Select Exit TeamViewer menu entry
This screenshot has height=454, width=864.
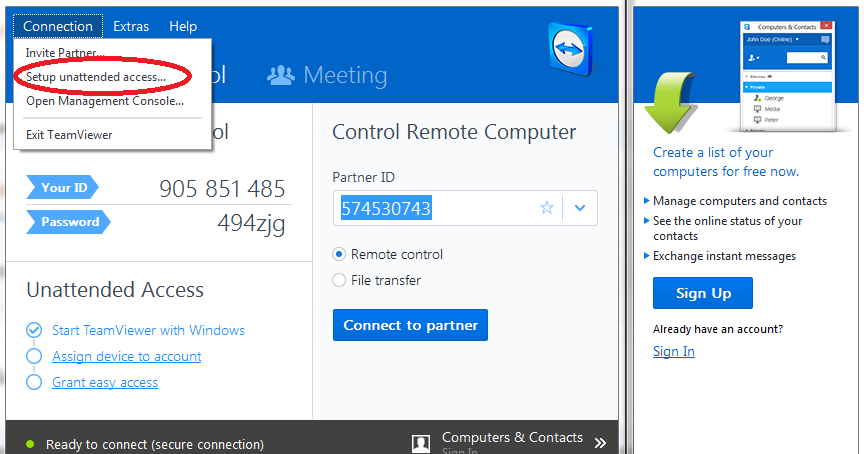pos(69,134)
